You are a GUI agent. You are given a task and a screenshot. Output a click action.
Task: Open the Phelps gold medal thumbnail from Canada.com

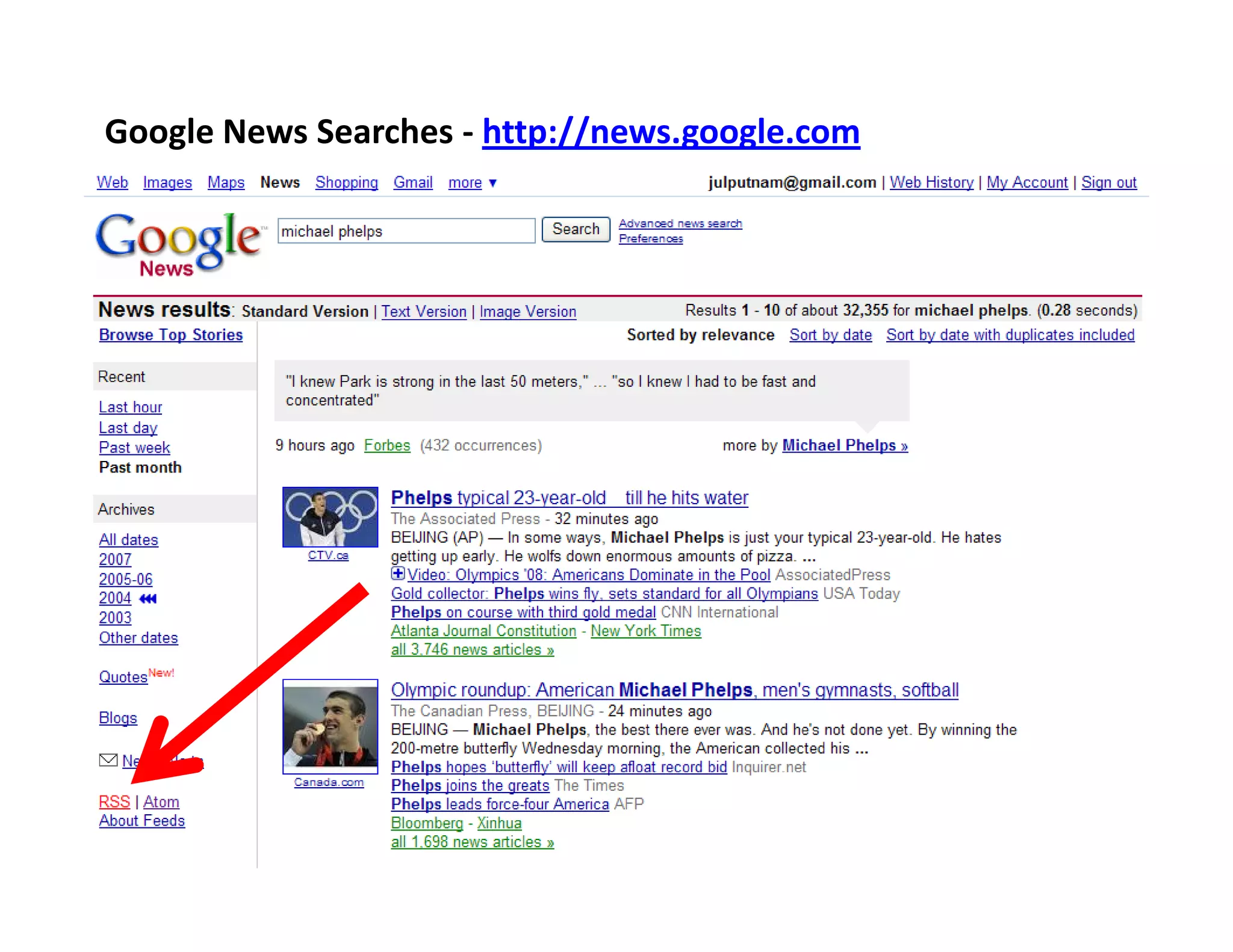point(330,726)
